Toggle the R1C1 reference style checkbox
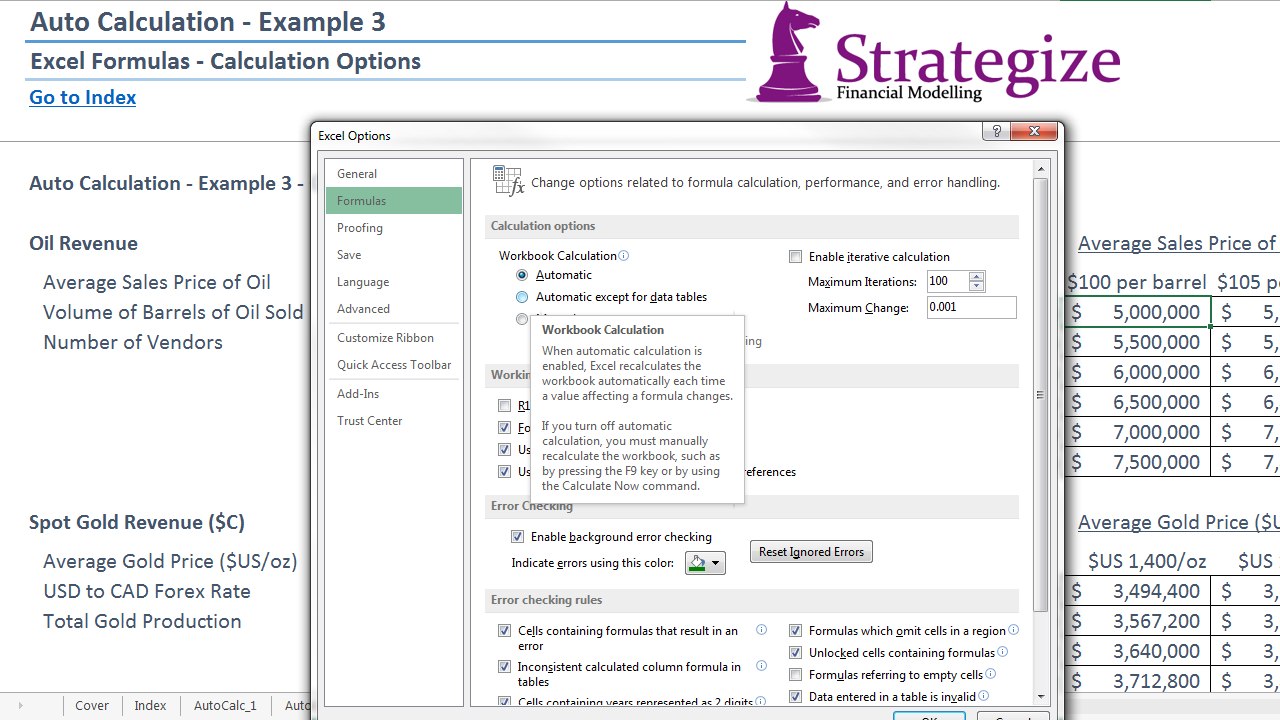This screenshot has height=720, width=1280. tap(504, 406)
